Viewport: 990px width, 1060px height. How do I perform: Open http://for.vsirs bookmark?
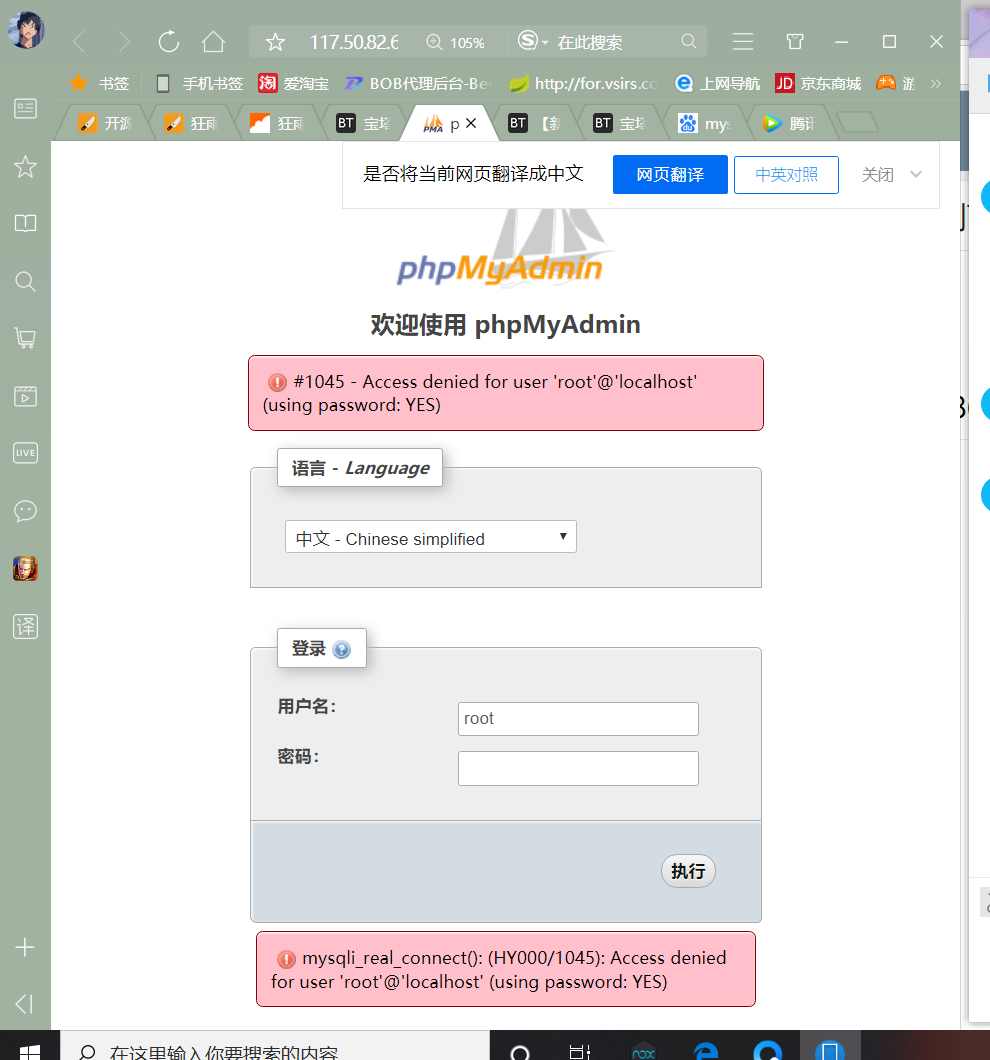tap(583, 83)
